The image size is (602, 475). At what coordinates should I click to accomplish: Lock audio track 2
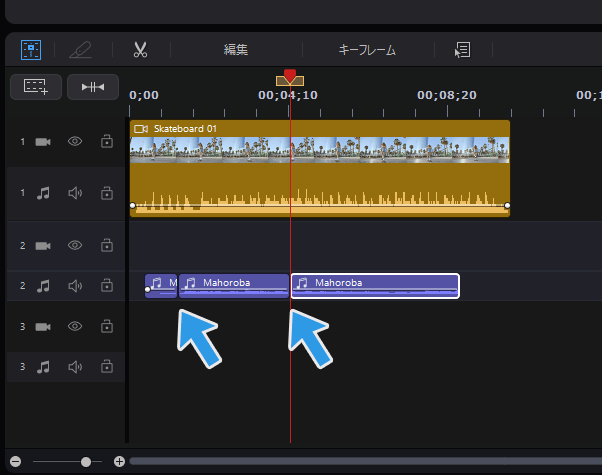coord(107,286)
